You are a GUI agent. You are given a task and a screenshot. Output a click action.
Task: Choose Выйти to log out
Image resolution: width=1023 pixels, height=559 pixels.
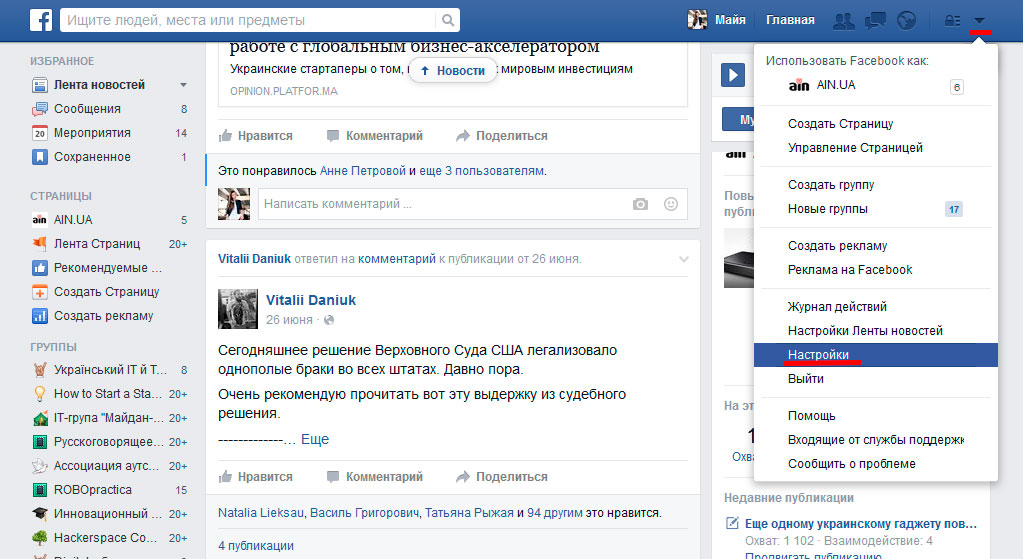pos(805,379)
